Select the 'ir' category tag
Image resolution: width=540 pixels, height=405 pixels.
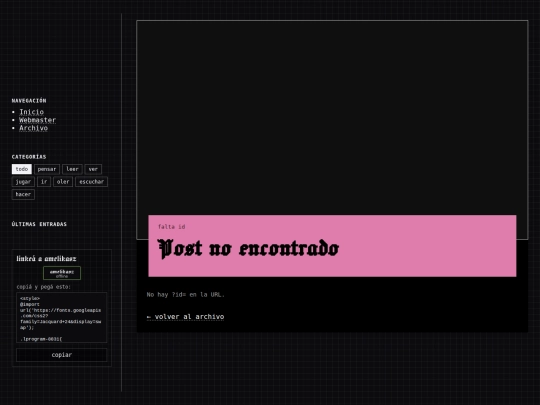44,182
